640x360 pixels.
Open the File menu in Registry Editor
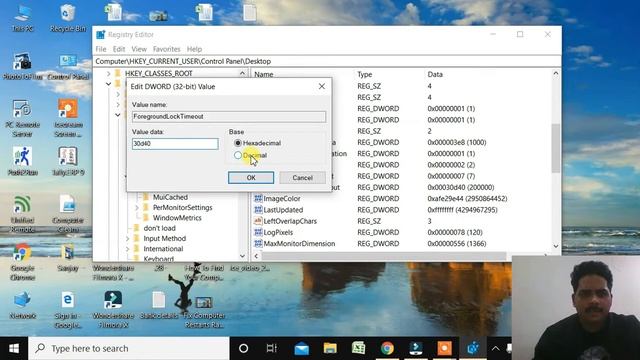point(101,49)
